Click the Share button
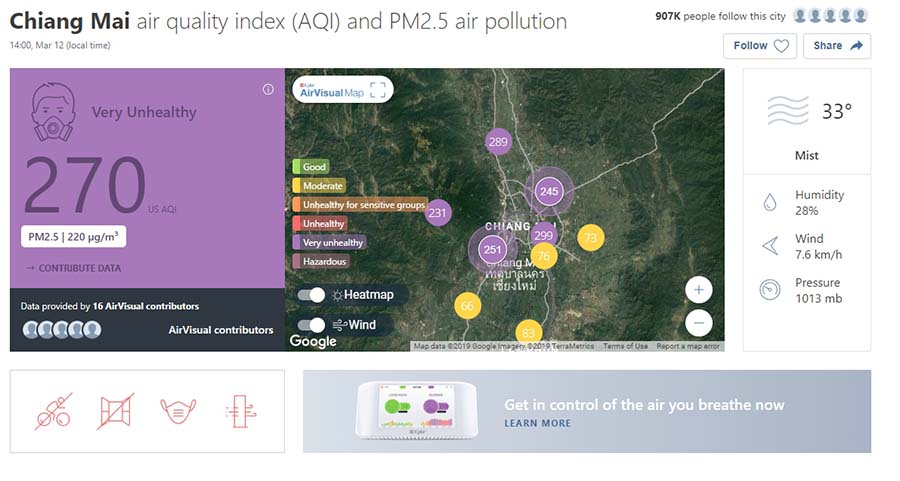Image resolution: width=900 pixels, height=481 pixels. click(x=837, y=46)
